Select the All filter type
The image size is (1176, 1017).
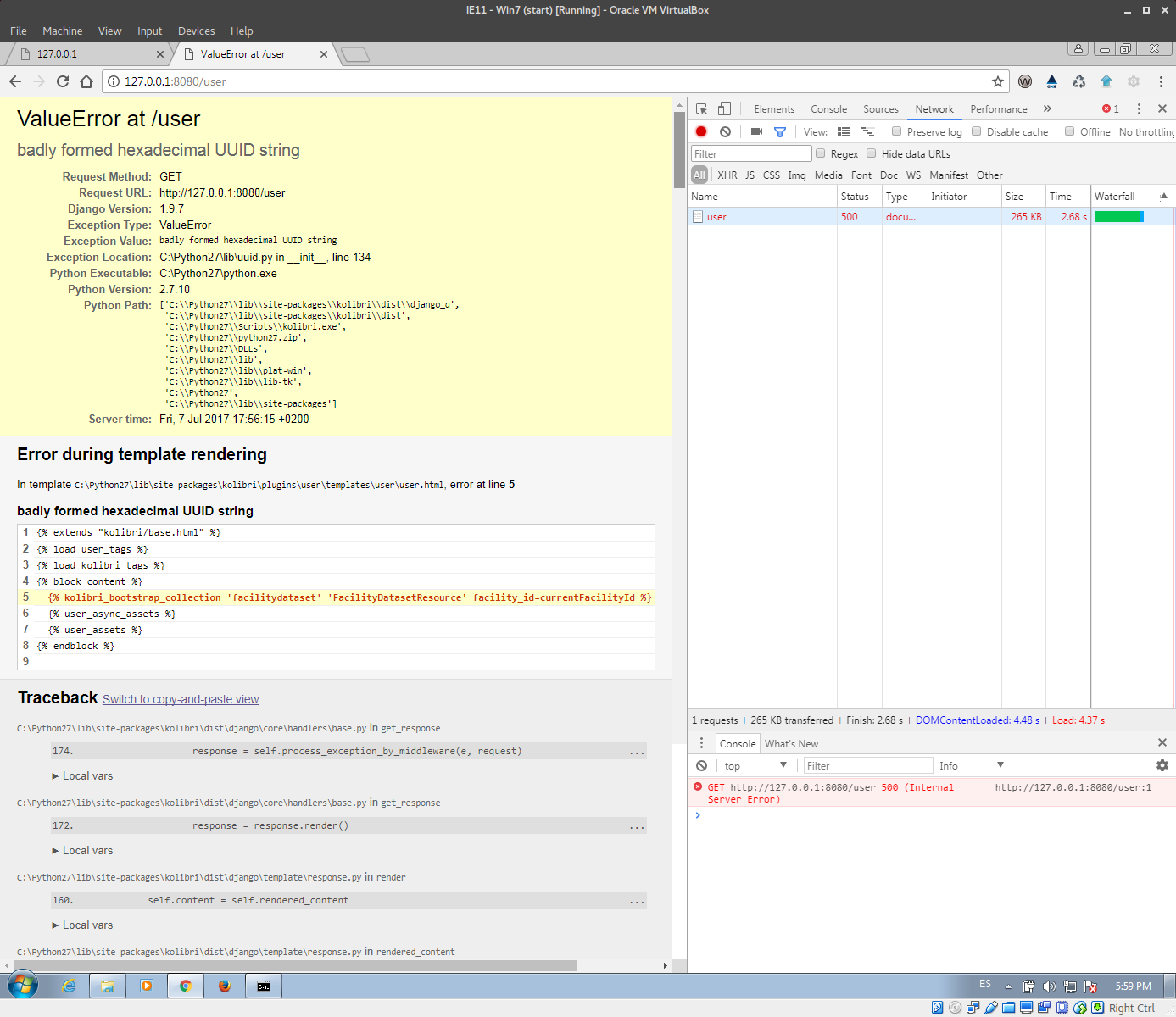click(699, 175)
